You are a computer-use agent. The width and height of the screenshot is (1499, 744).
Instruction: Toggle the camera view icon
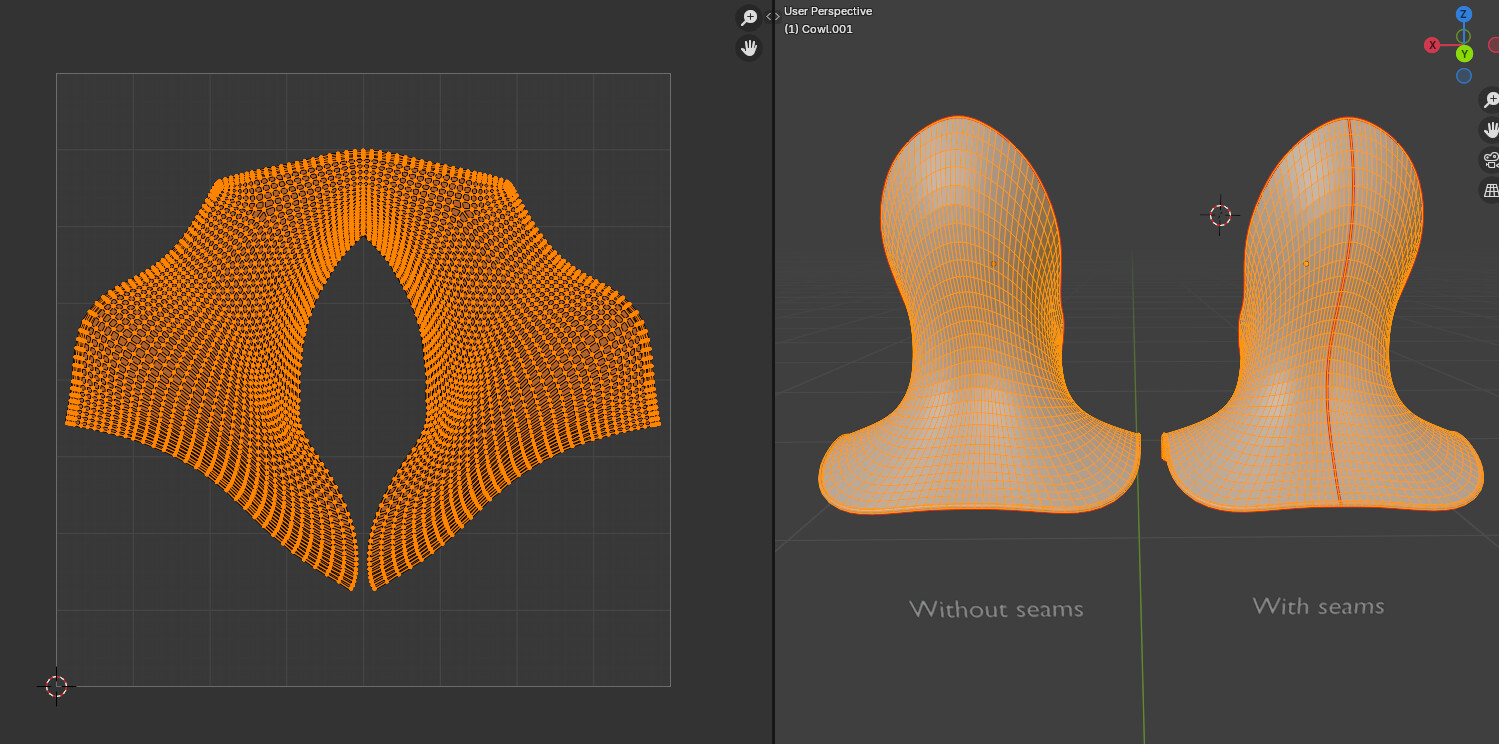pyautogui.click(x=1490, y=160)
